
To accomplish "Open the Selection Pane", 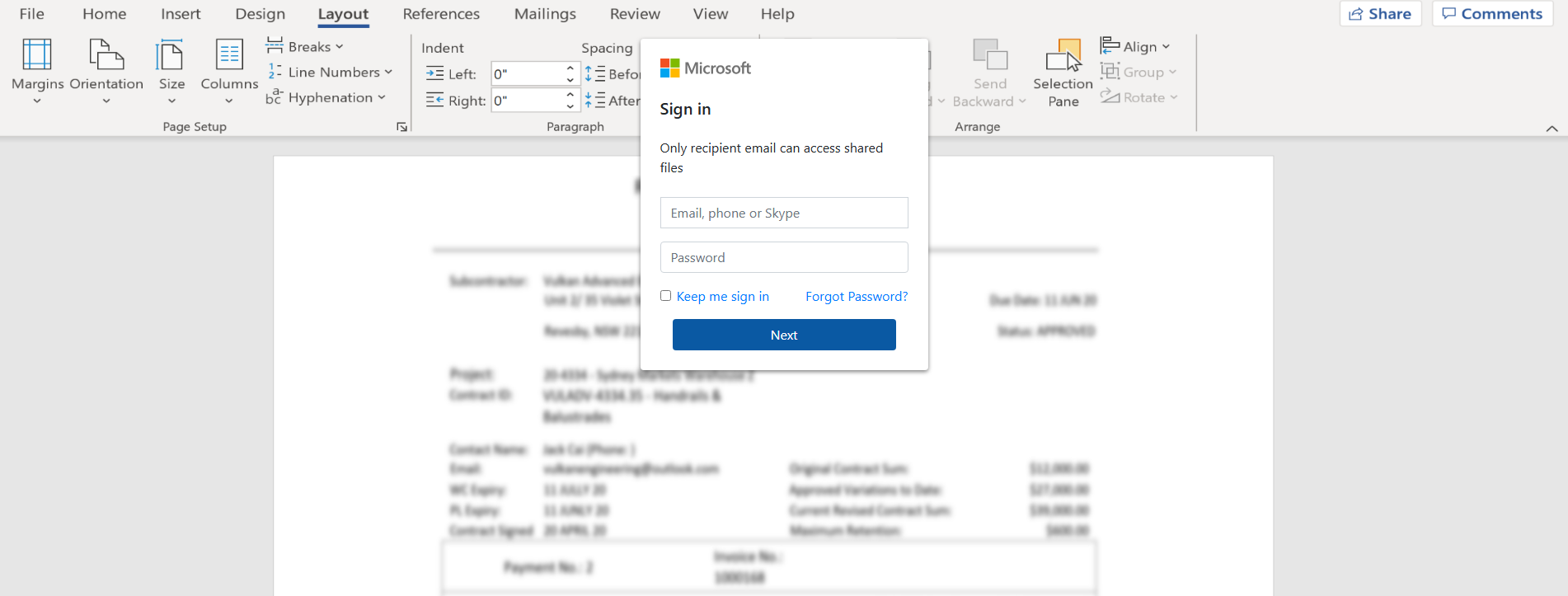I will coord(1063,73).
